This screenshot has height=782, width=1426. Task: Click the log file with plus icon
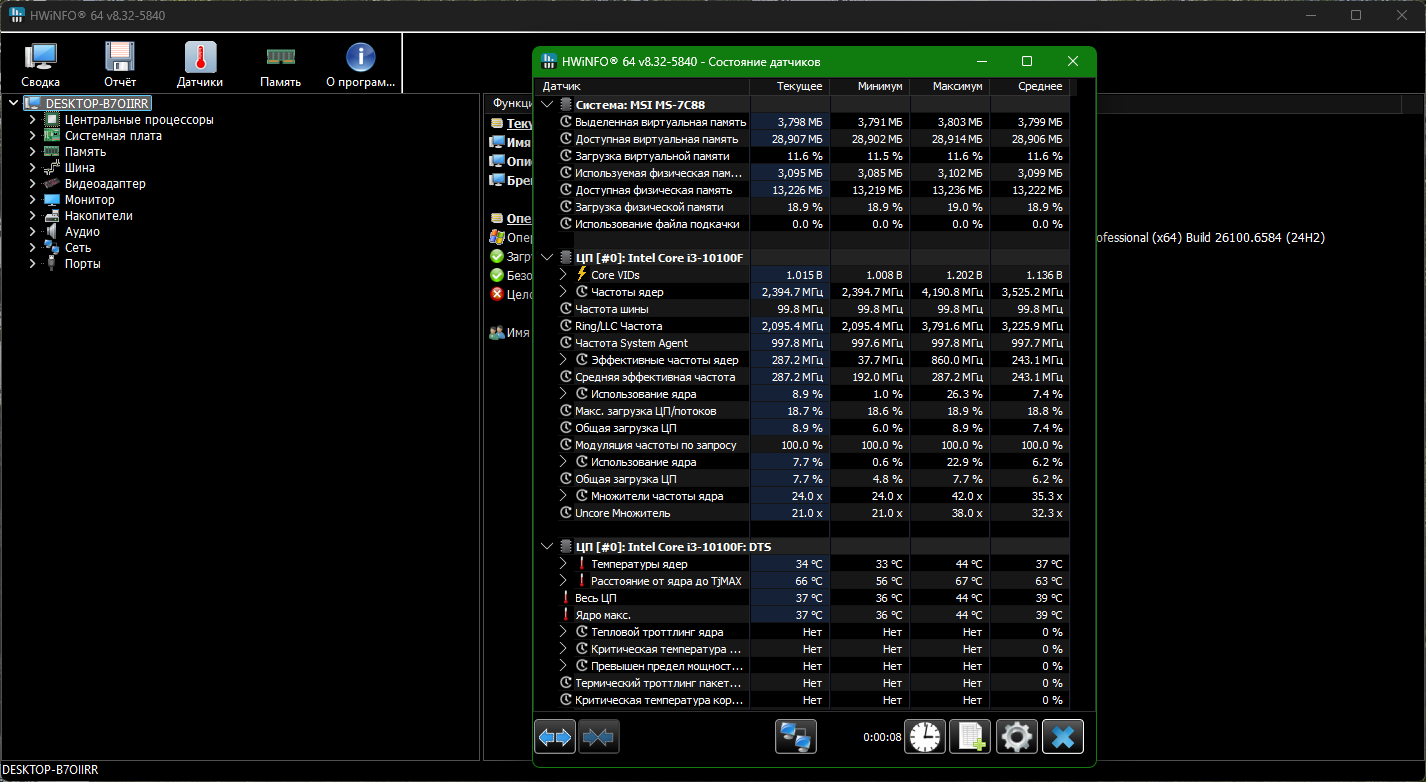(x=970, y=737)
